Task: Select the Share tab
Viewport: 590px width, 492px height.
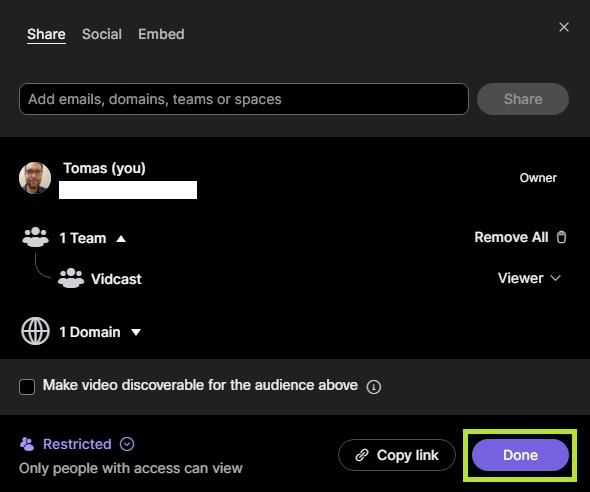Action: point(46,34)
